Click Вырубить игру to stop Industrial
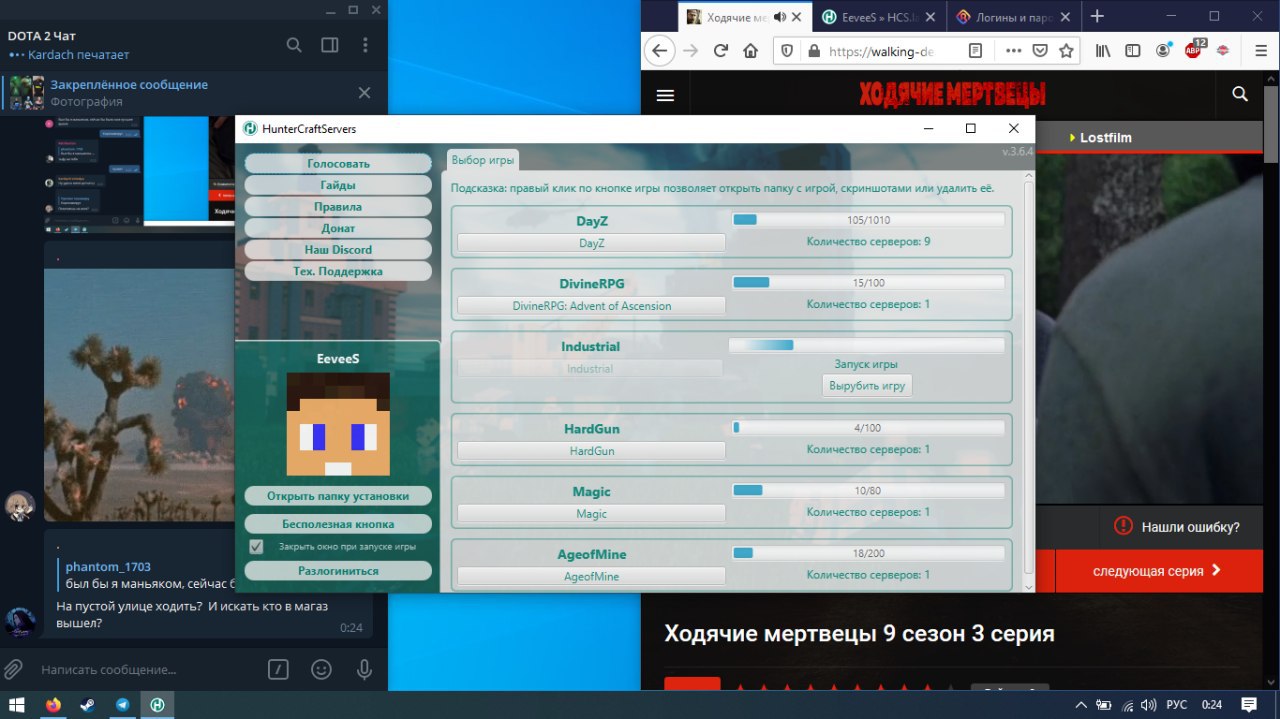This screenshot has width=1280, height=719. coord(867,386)
